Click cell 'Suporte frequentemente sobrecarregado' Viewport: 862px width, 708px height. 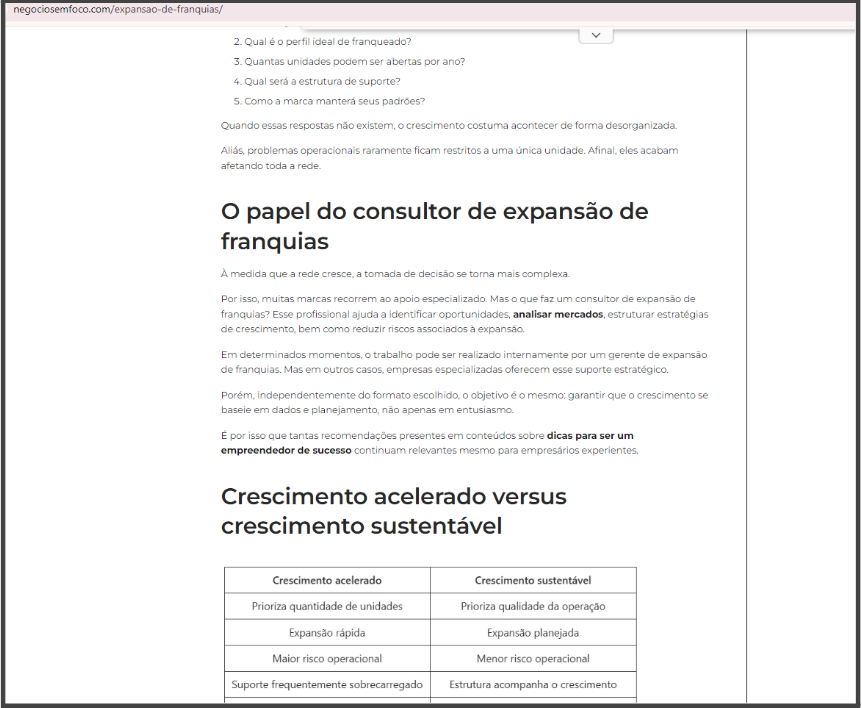(327, 684)
